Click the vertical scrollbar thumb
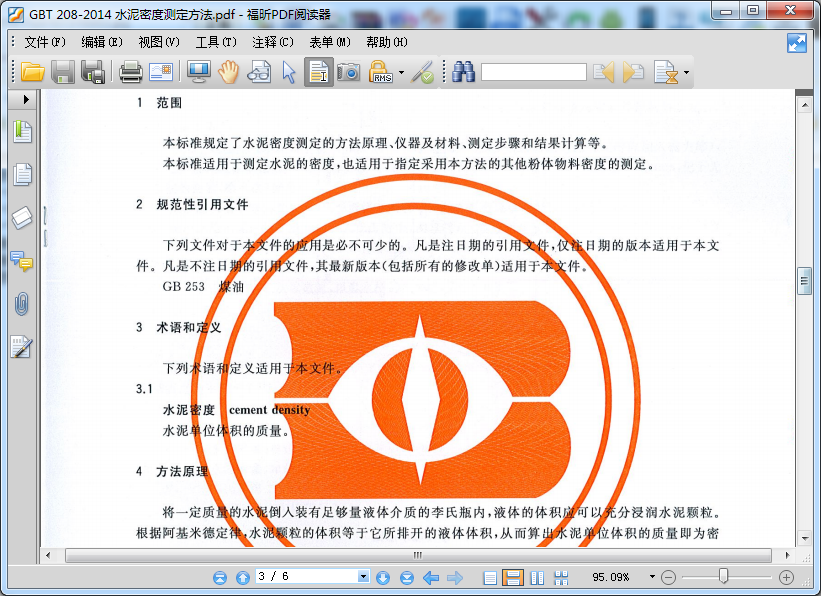Image resolution: width=821 pixels, height=596 pixels. [804, 281]
